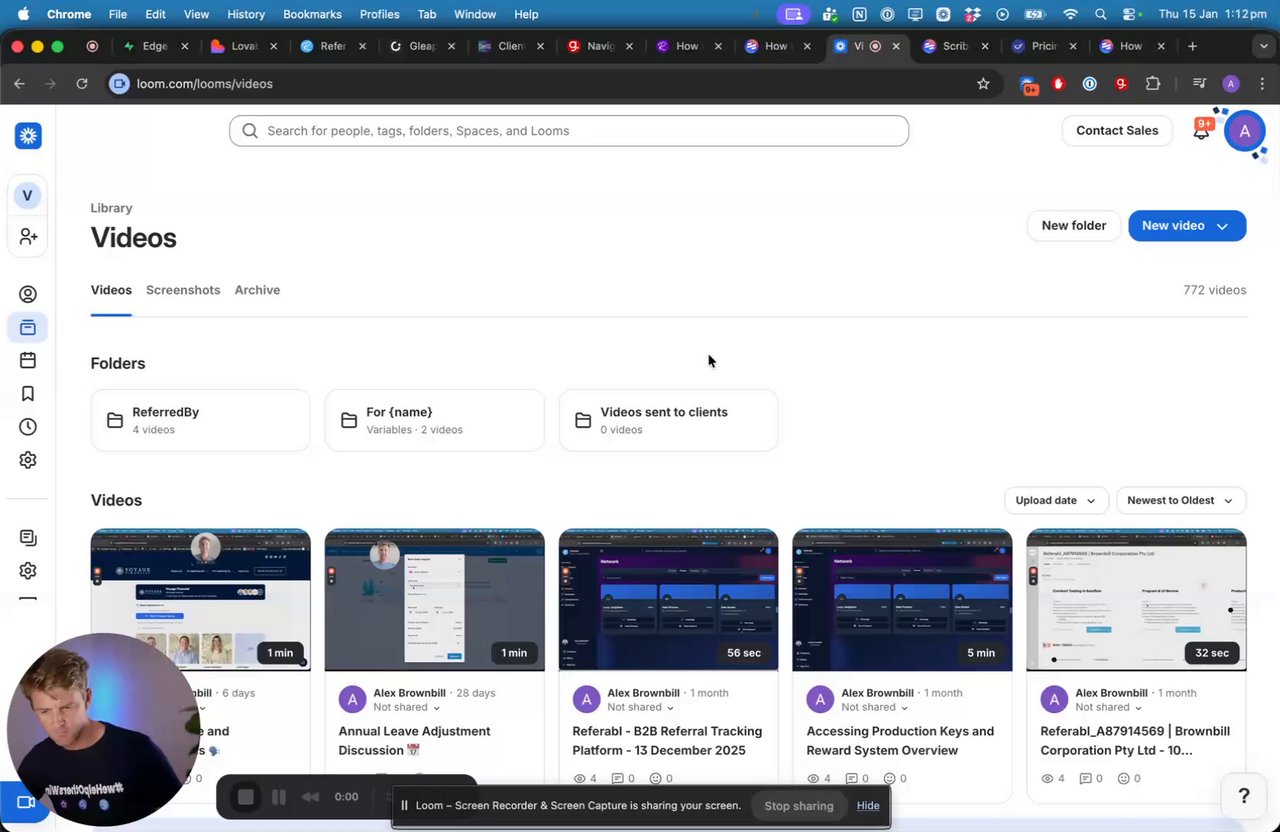Bookmark this page with the star icon
The height and width of the screenshot is (832, 1280).
[x=983, y=84]
